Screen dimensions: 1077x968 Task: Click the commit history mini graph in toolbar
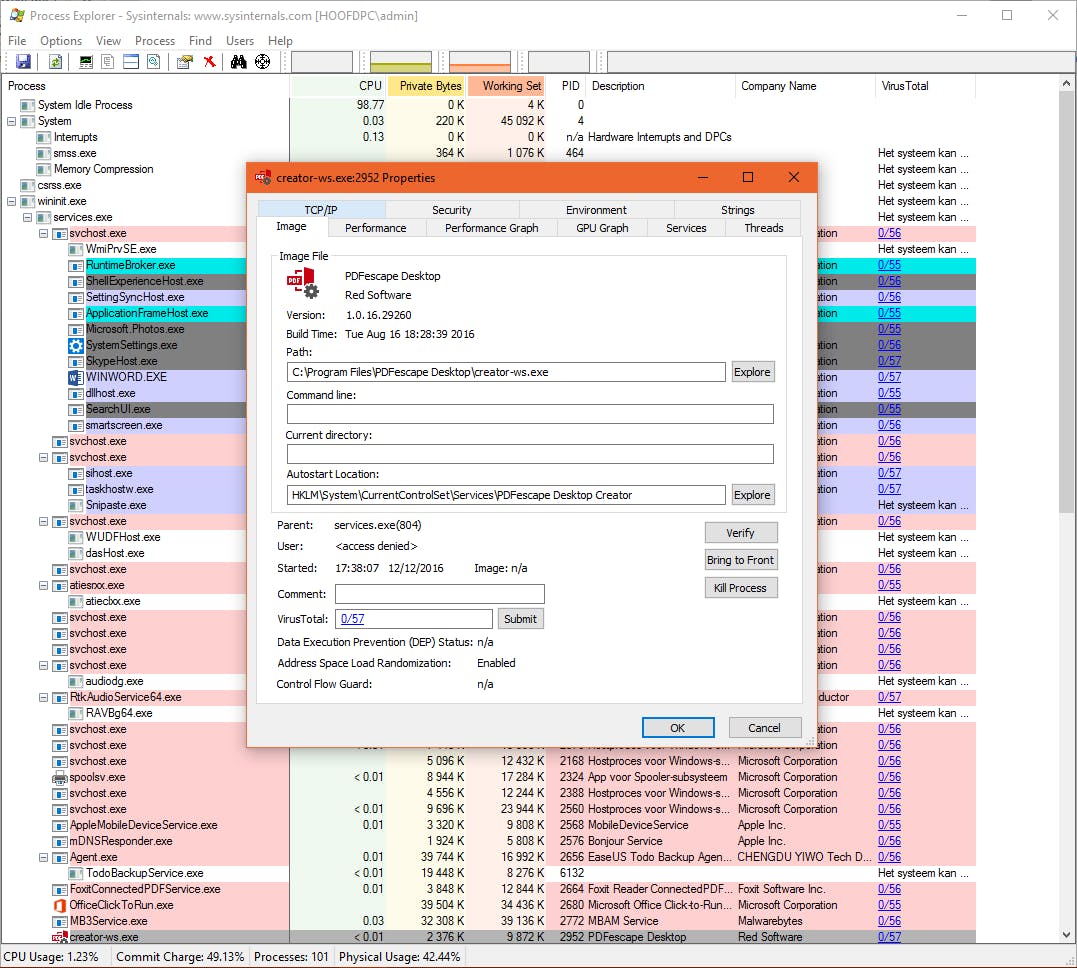pyautogui.click(x=401, y=62)
